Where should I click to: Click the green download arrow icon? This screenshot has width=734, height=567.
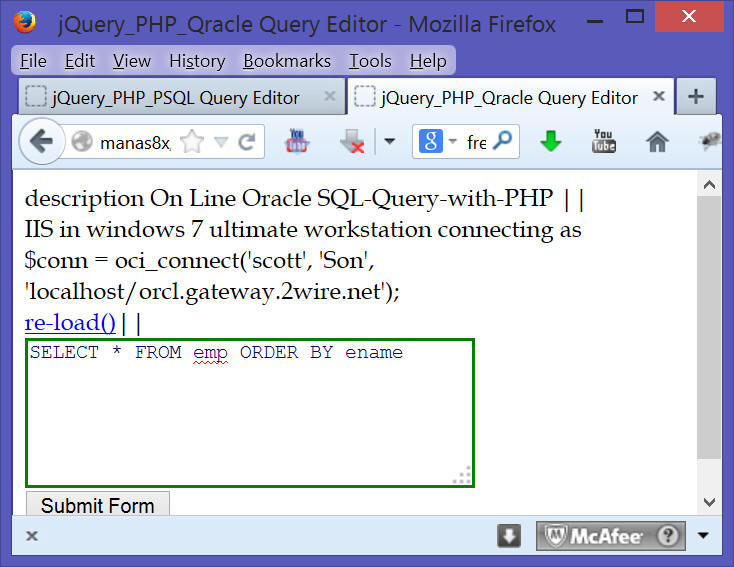click(x=551, y=142)
